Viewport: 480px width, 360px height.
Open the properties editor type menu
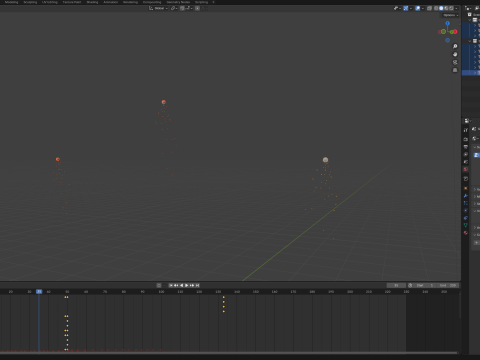click(467, 121)
